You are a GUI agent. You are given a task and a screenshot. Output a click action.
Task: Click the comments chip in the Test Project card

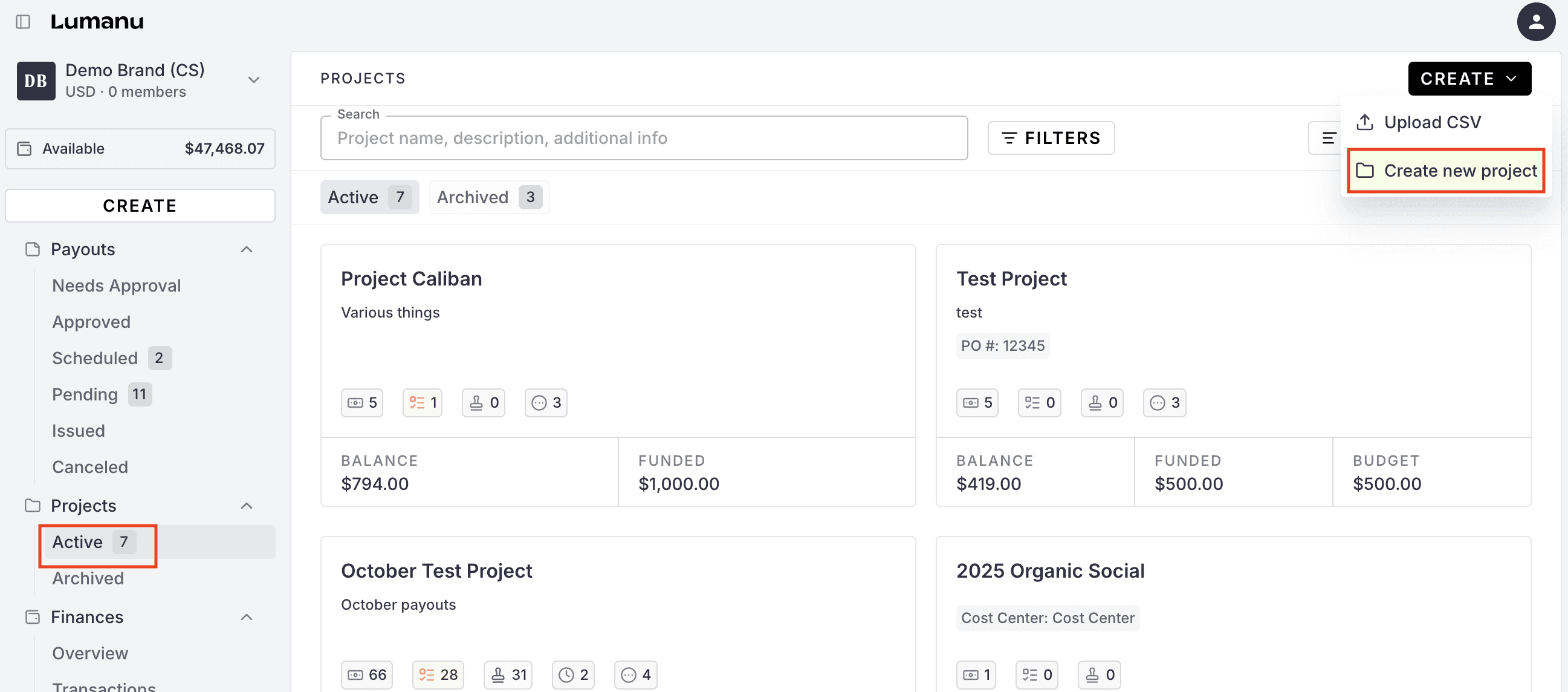click(x=1165, y=402)
